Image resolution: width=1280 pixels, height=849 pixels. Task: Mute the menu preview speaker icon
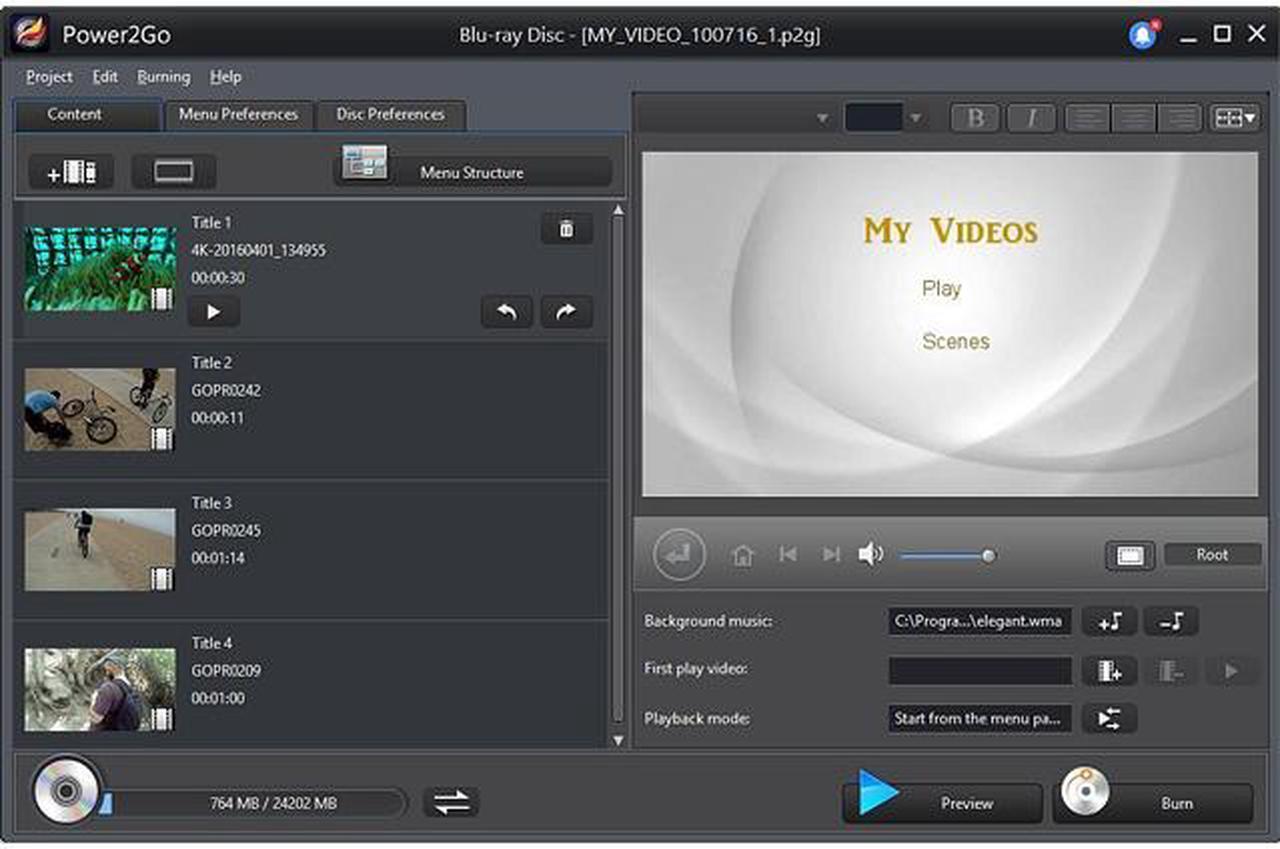[870, 554]
